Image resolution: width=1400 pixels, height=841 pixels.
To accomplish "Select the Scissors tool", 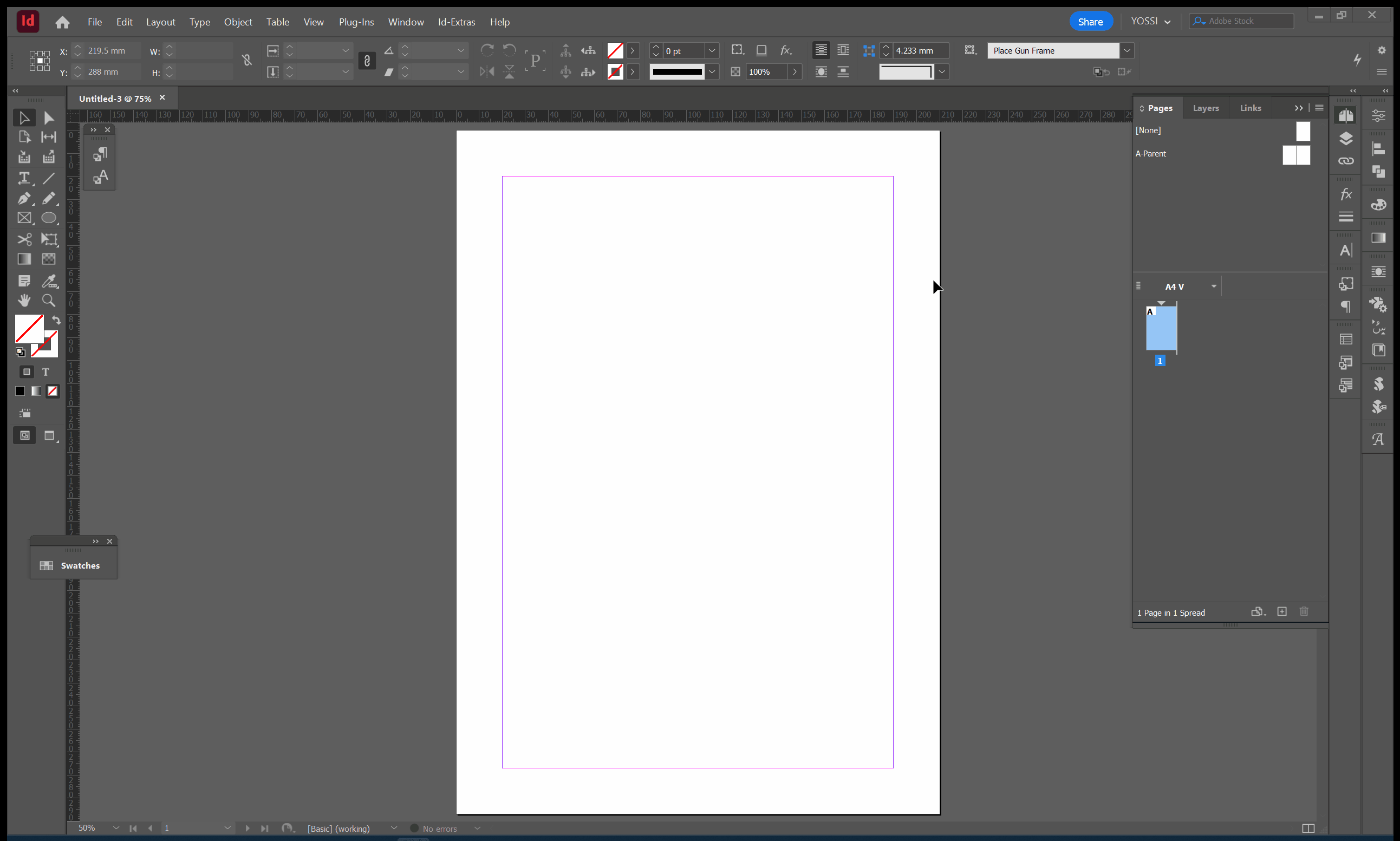I will [24, 239].
